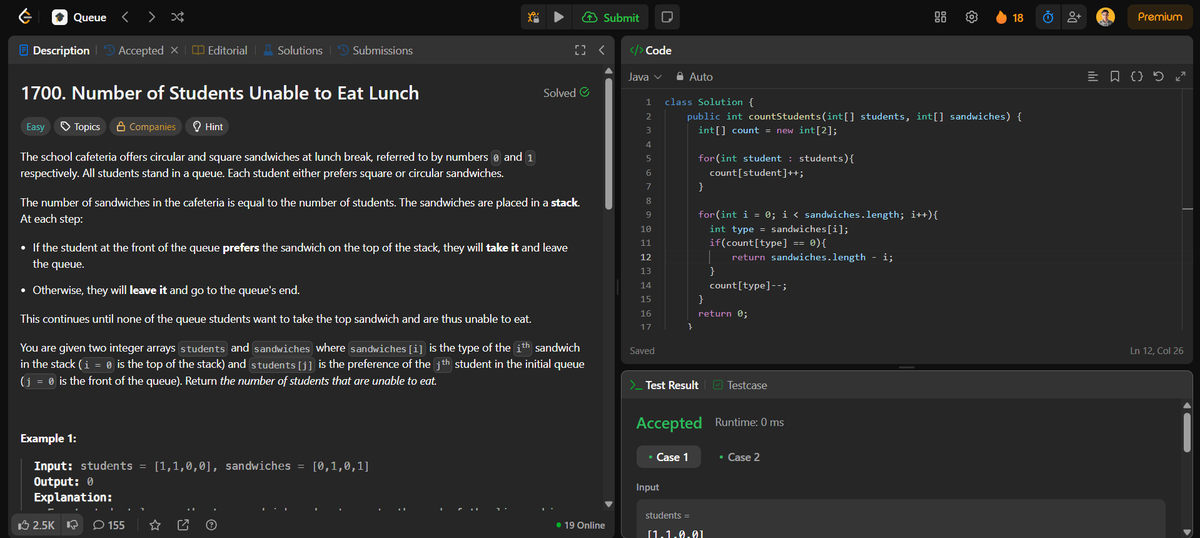This screenshot has height=538, width=1200.
Task: Invite a collaborator with add-person icon
Action: (x=1075, y=17)
